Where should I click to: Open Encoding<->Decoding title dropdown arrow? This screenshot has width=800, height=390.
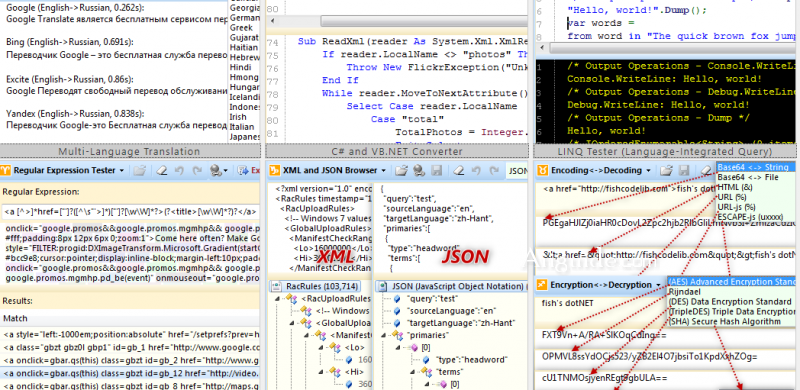pyautogui.click(x=648, y=170)
